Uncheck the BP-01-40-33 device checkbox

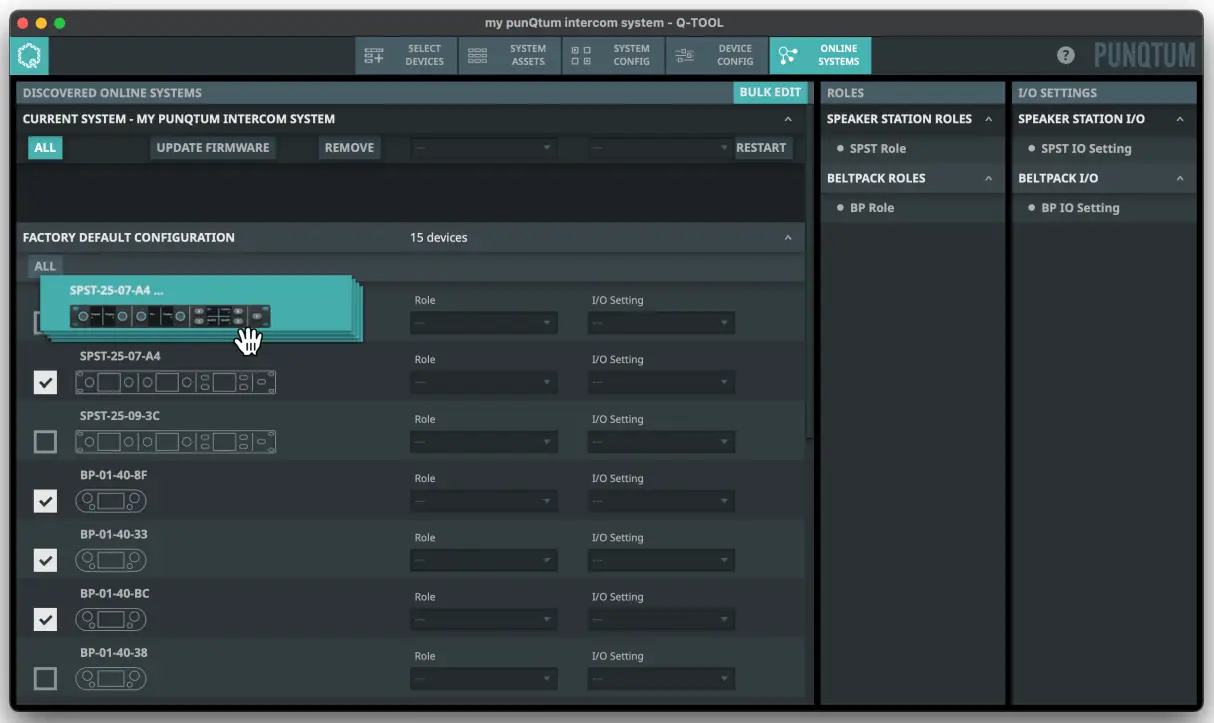(45, 560)
